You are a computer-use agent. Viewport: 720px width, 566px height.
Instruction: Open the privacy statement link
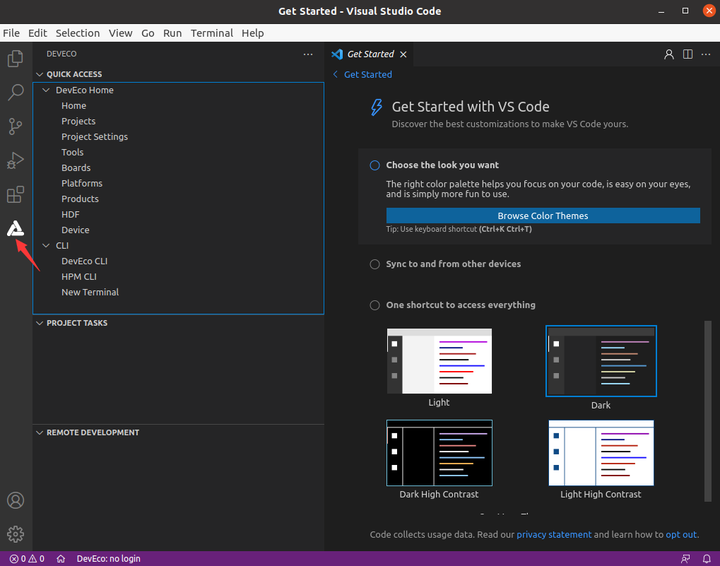[x=554, y=535]
